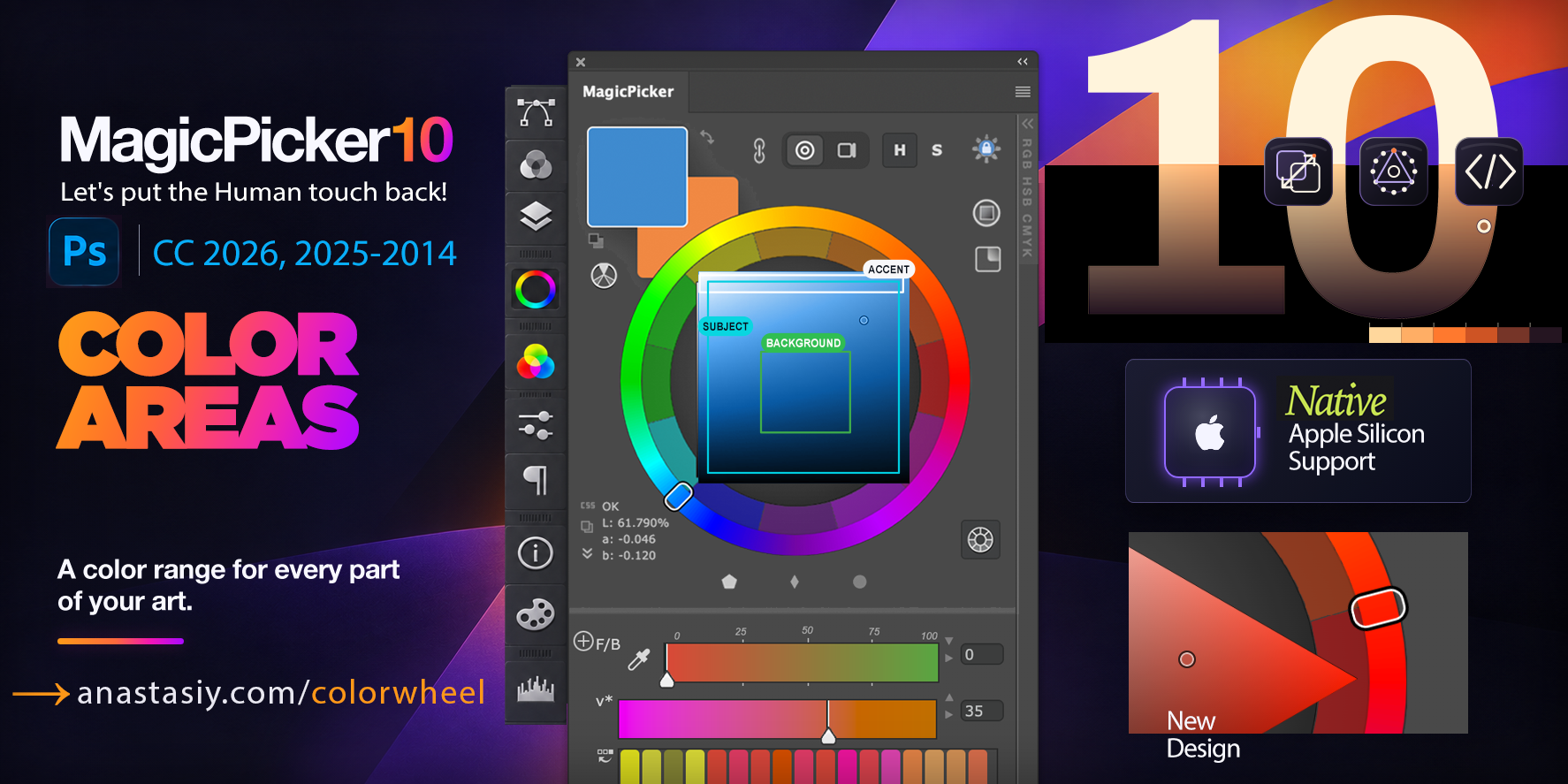
Task: Select the BACKGROUND color area label
Action: point(803,343)
